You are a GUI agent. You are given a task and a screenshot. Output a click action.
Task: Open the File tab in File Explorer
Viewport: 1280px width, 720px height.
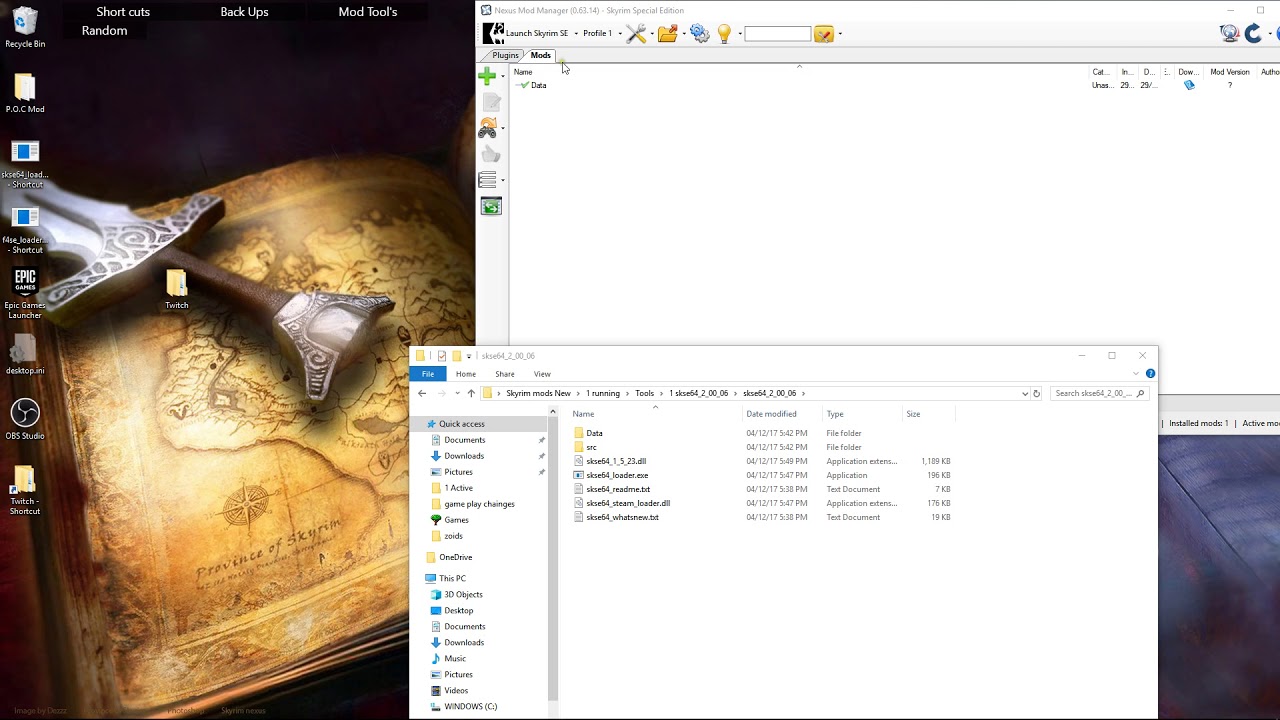428,374
